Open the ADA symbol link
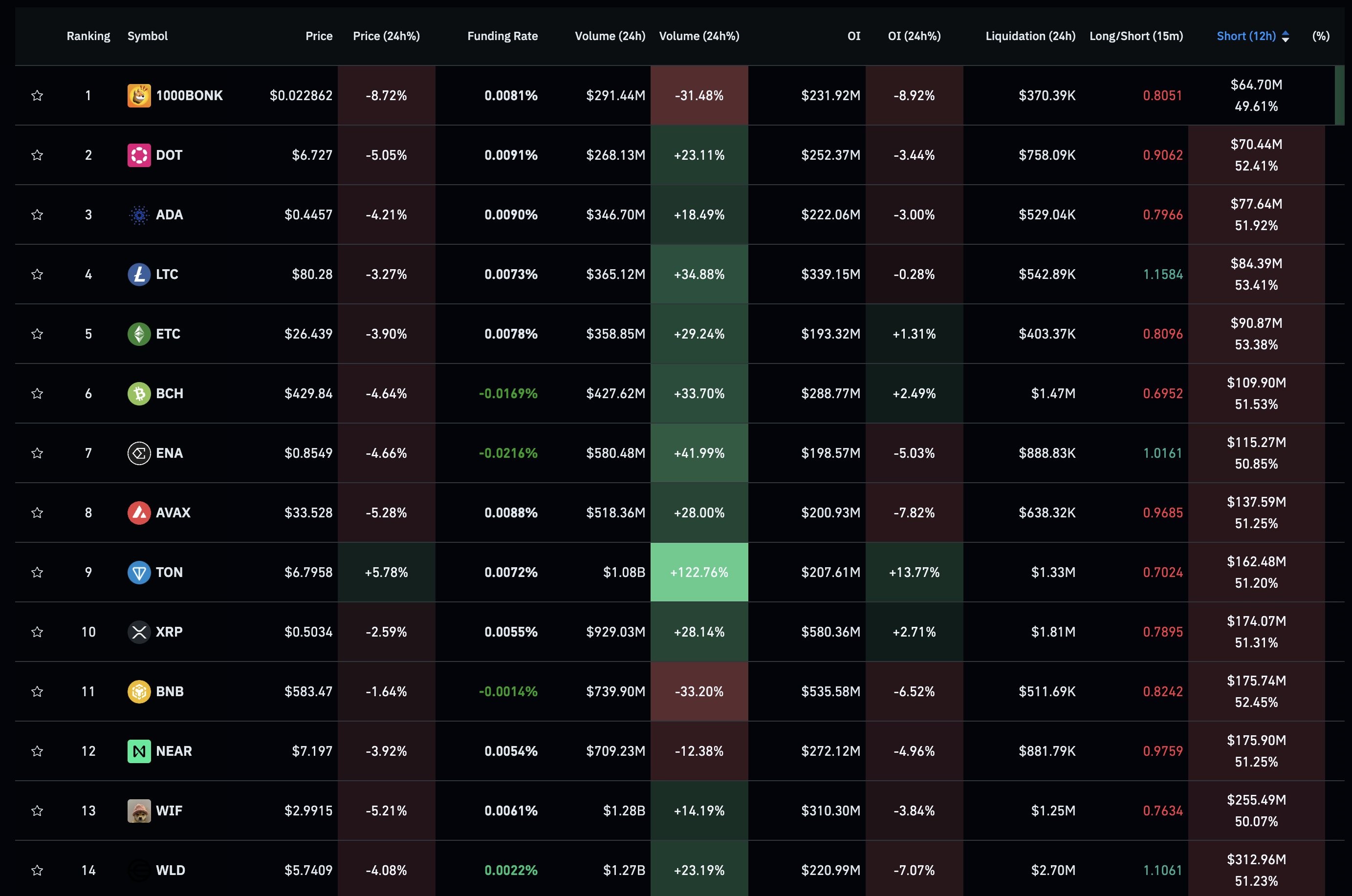Screen dimensions: 1352x896 click(169, 215)
